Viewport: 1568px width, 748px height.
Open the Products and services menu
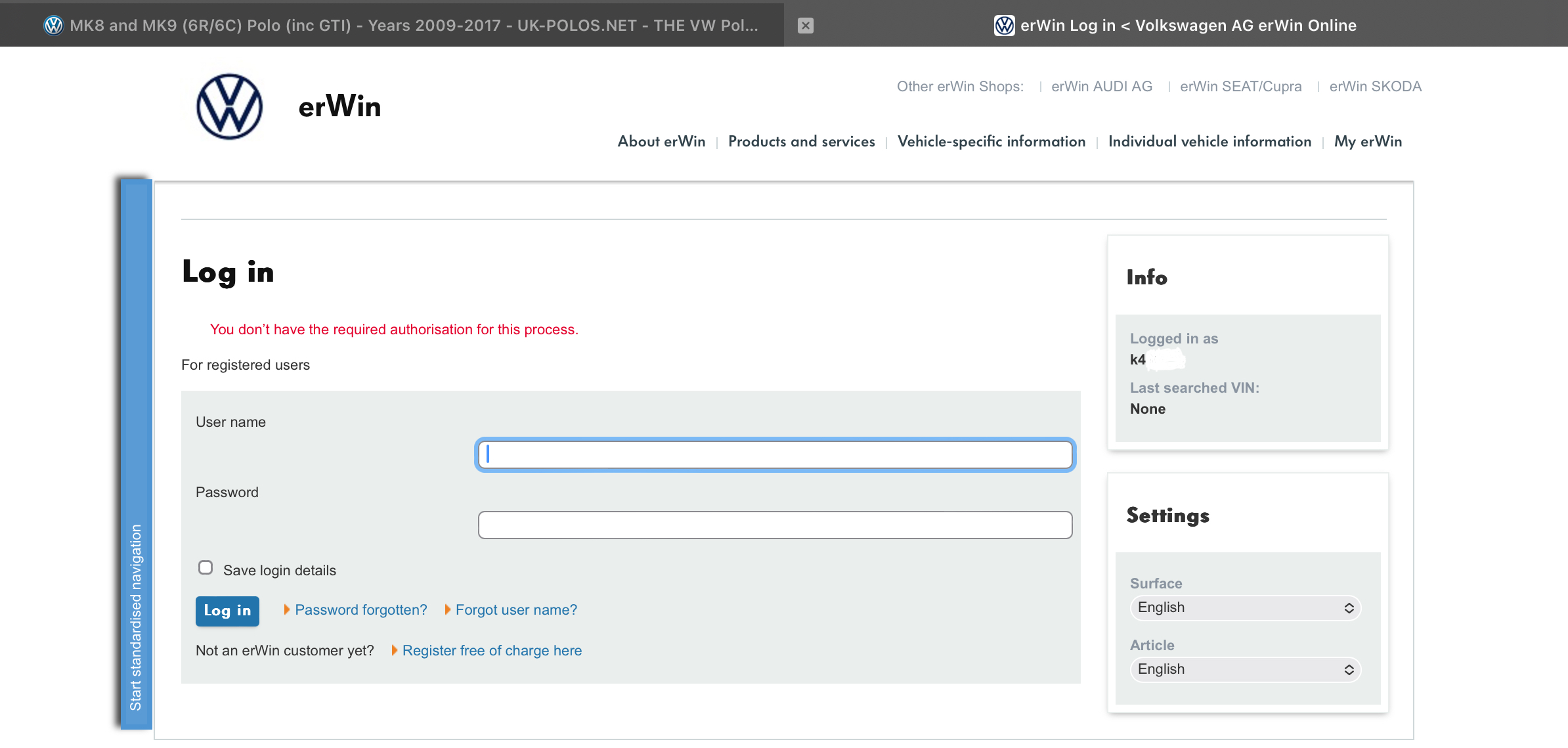pyautogui.click(x=802, y=142)
